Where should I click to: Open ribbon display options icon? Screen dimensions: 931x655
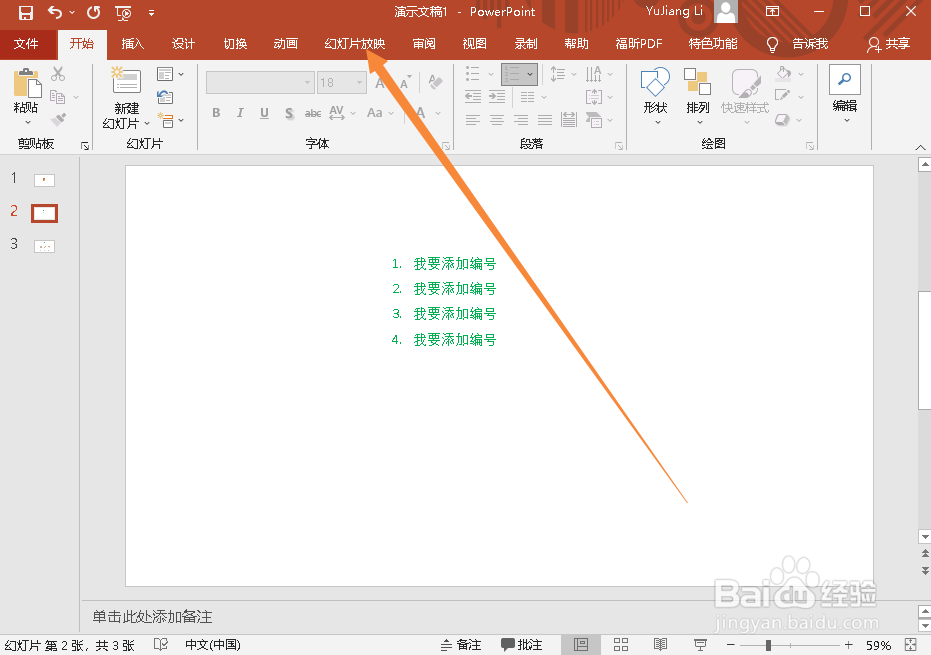(772, 11)
